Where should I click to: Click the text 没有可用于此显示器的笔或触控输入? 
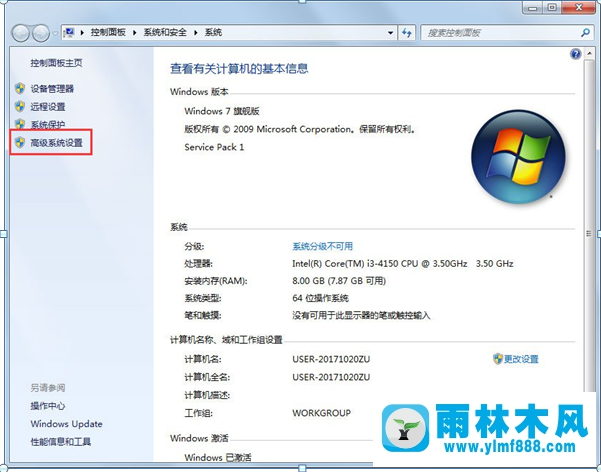coord(361,316)
